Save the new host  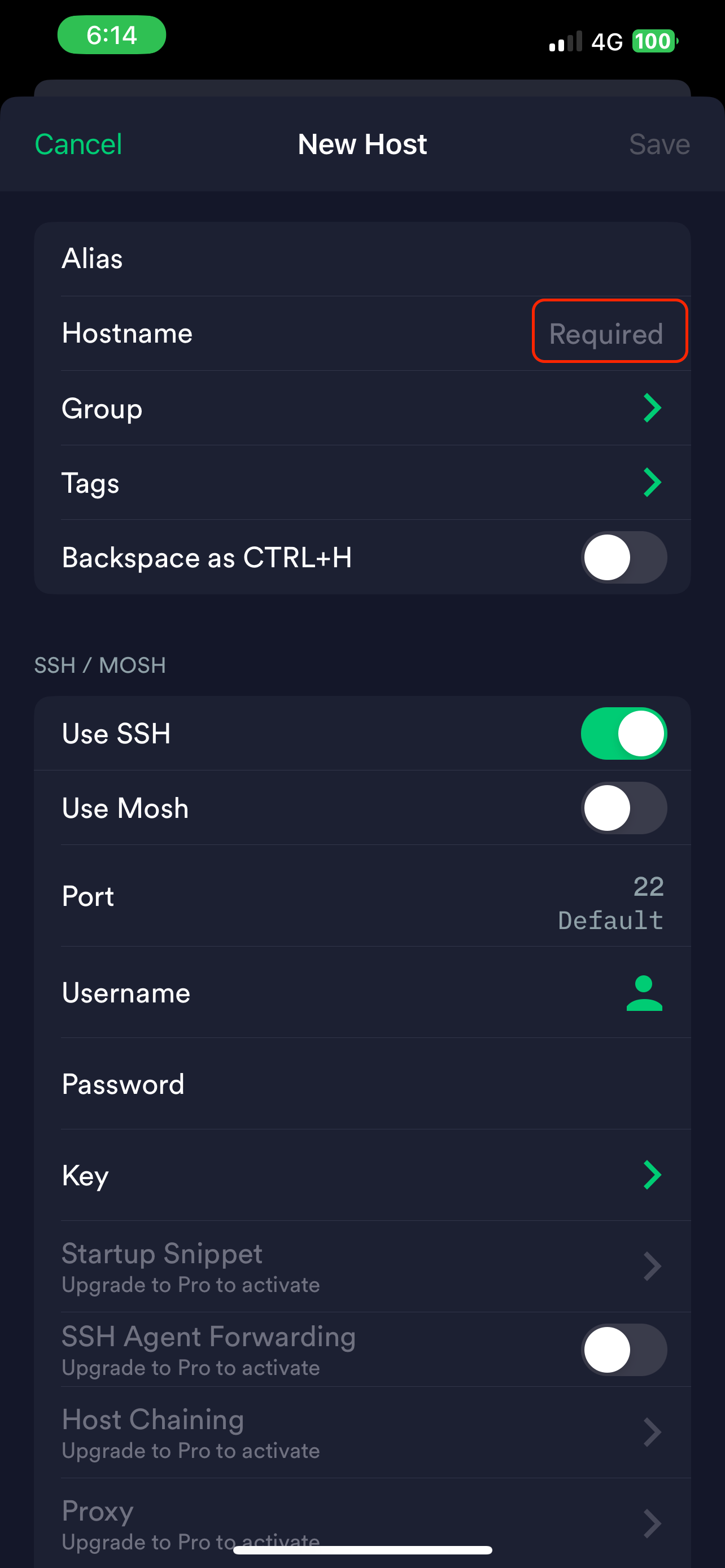(658, 145)
